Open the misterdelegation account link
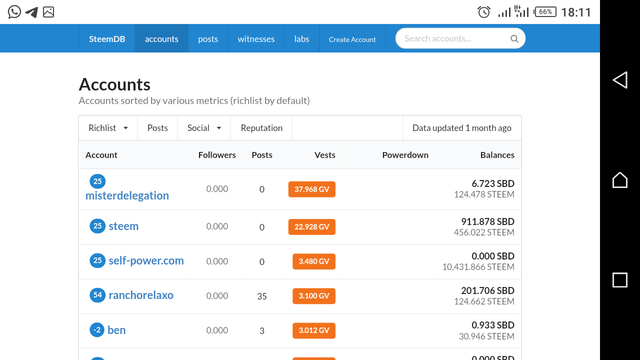The width and height of the screenshot is (640, 360). tap(127, 196)
